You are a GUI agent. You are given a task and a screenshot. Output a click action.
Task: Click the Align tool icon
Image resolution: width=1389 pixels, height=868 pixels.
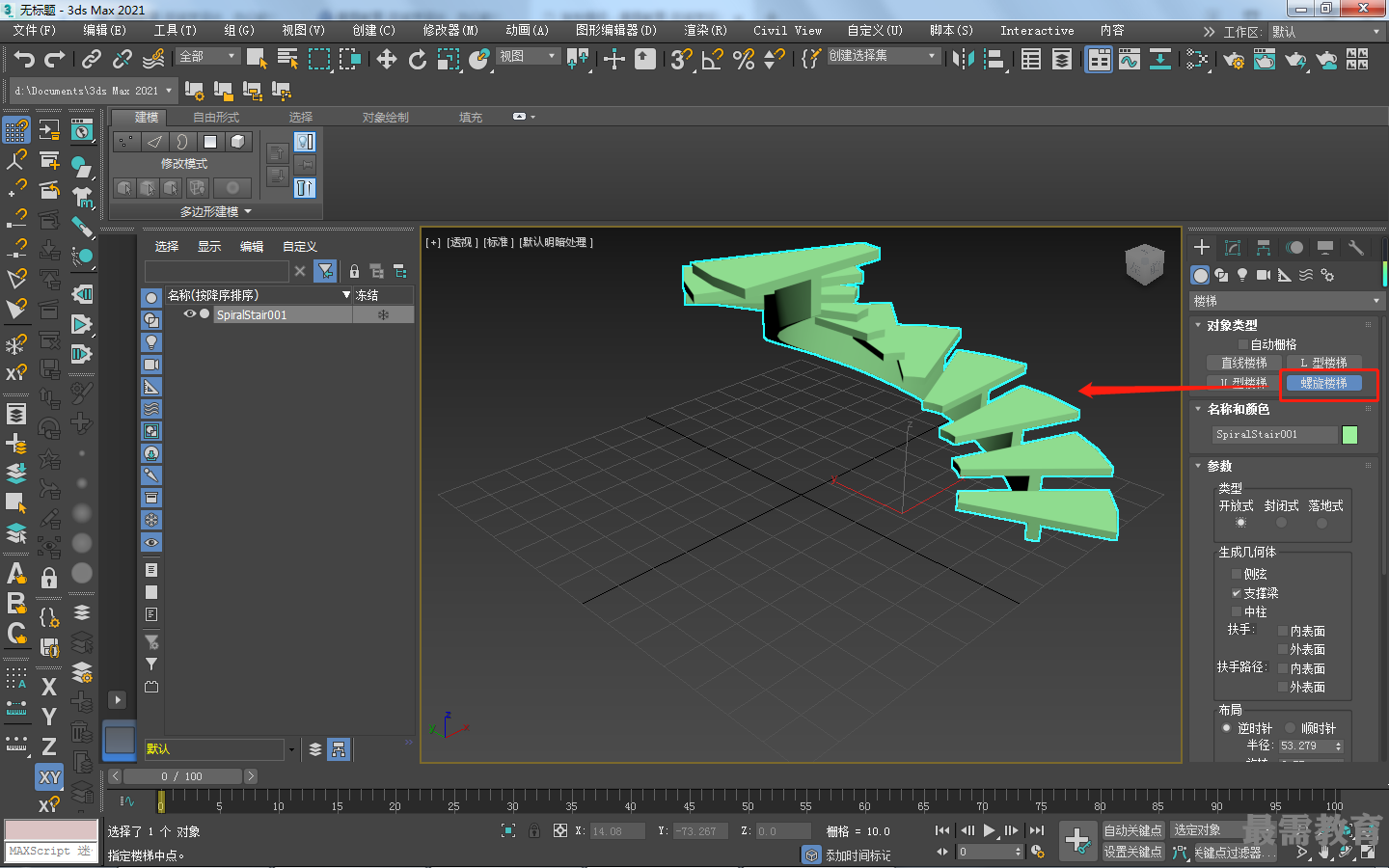point(994,59)
